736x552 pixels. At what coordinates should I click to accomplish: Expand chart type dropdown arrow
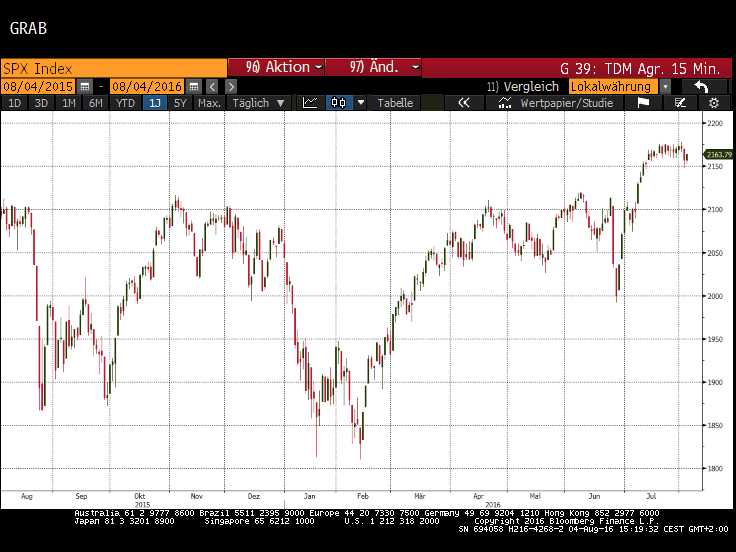(359, 103)
